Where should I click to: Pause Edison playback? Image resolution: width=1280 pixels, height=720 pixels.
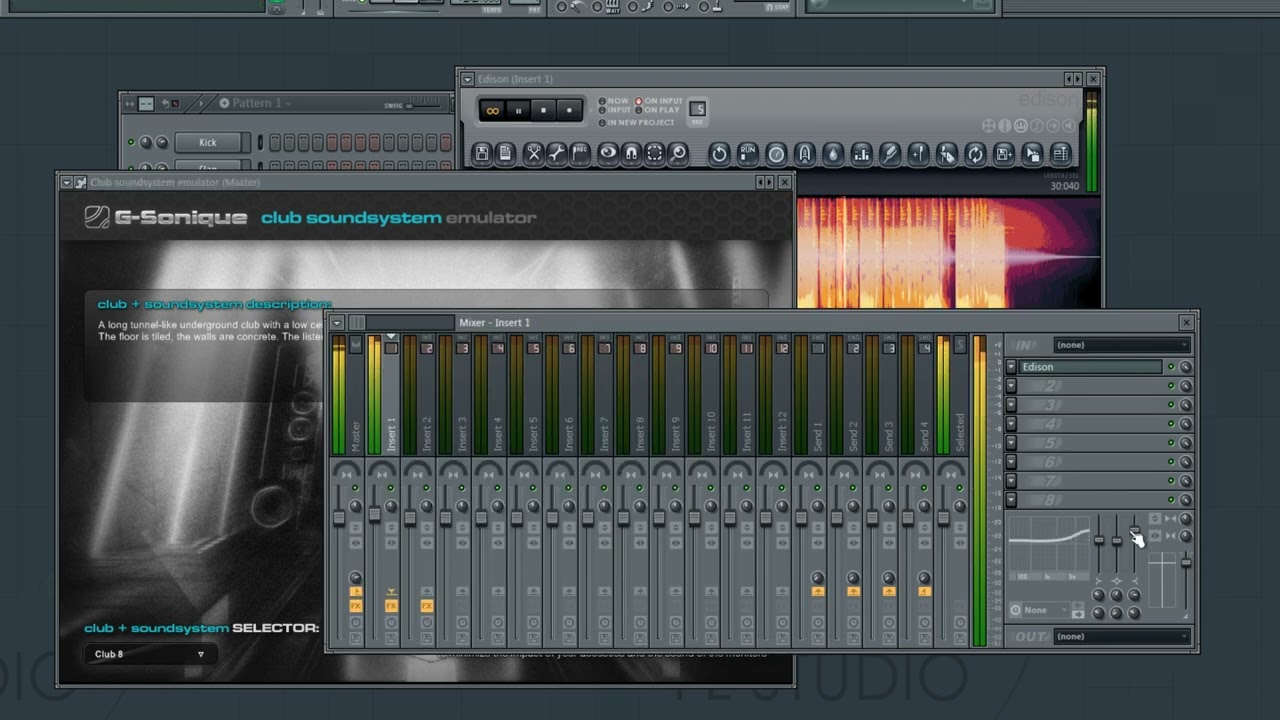[518, 110]
